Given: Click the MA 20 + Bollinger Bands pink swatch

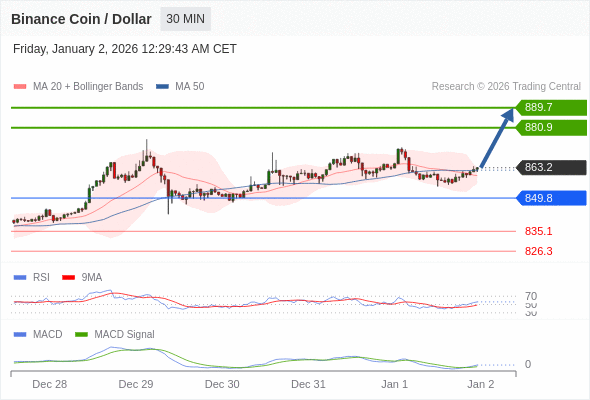Looking at the screenshot, I should [20, 87].
